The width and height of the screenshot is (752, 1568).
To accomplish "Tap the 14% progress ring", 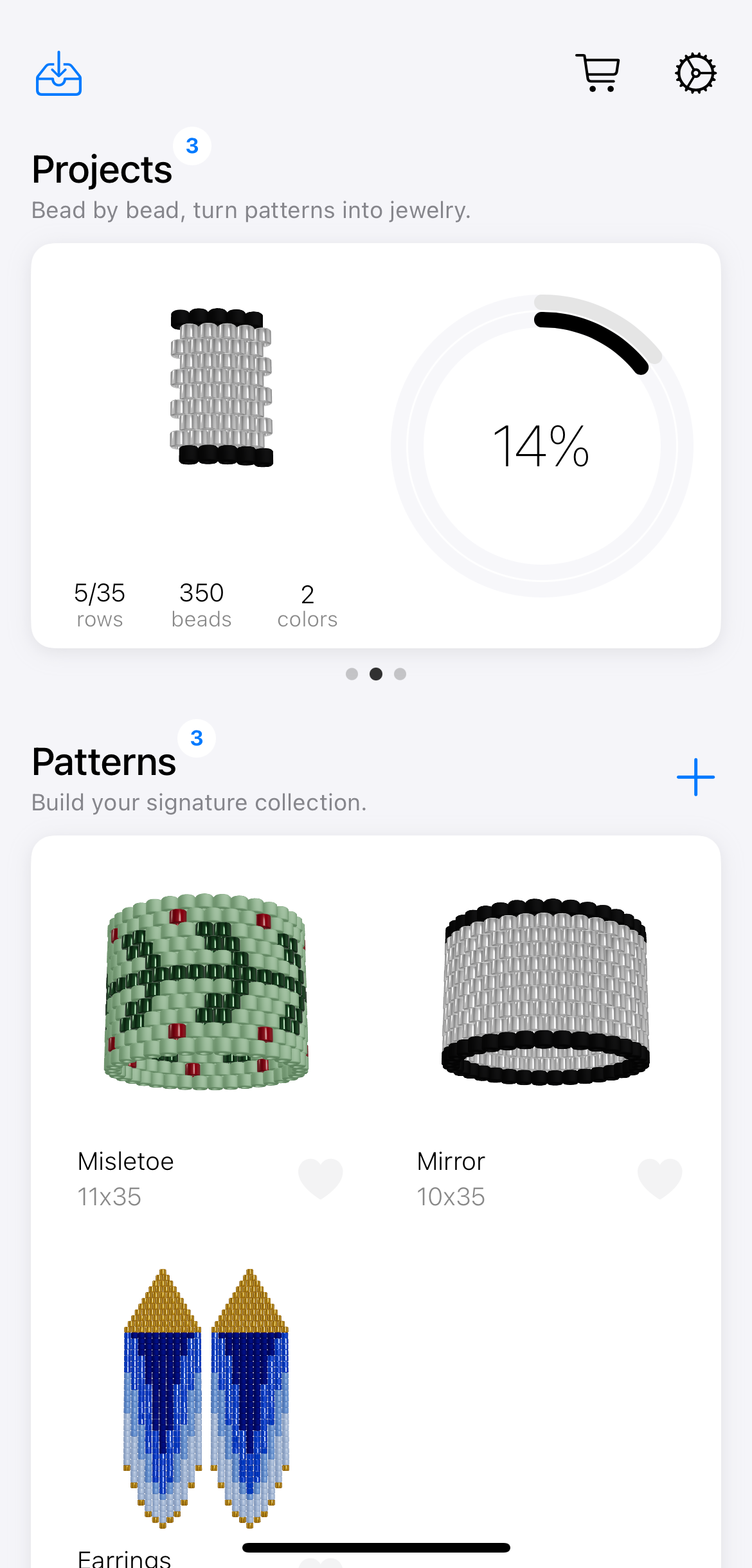I will pyautogui.click(x=542, y=446).
